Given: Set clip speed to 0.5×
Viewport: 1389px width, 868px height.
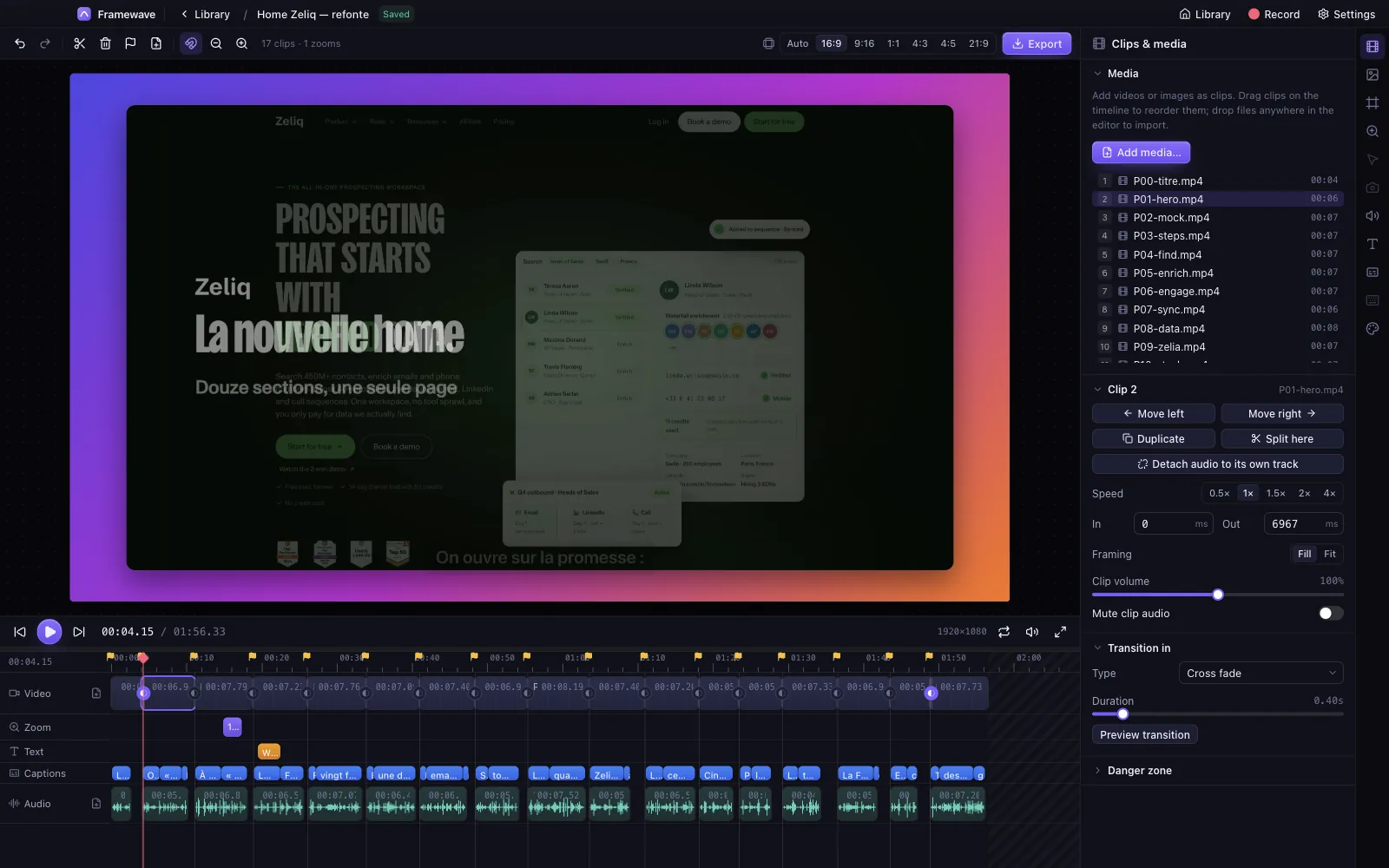Looking at the screenshot, I should (1219, 493).
